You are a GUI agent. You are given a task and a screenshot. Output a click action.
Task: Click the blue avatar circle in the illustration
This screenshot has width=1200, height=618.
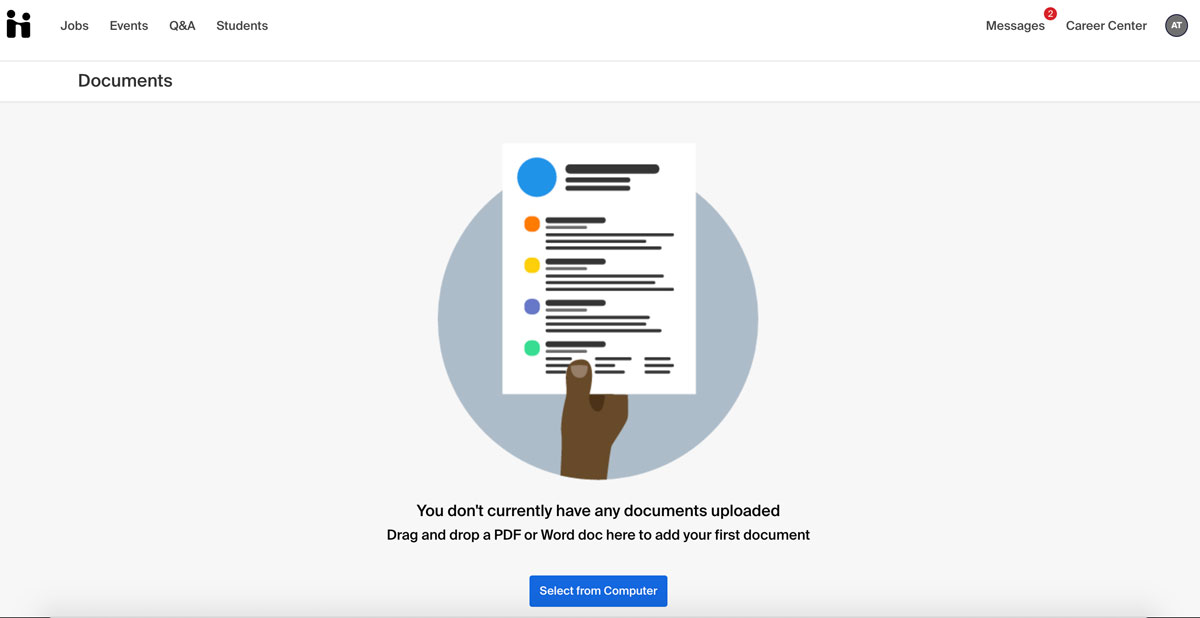536,176
